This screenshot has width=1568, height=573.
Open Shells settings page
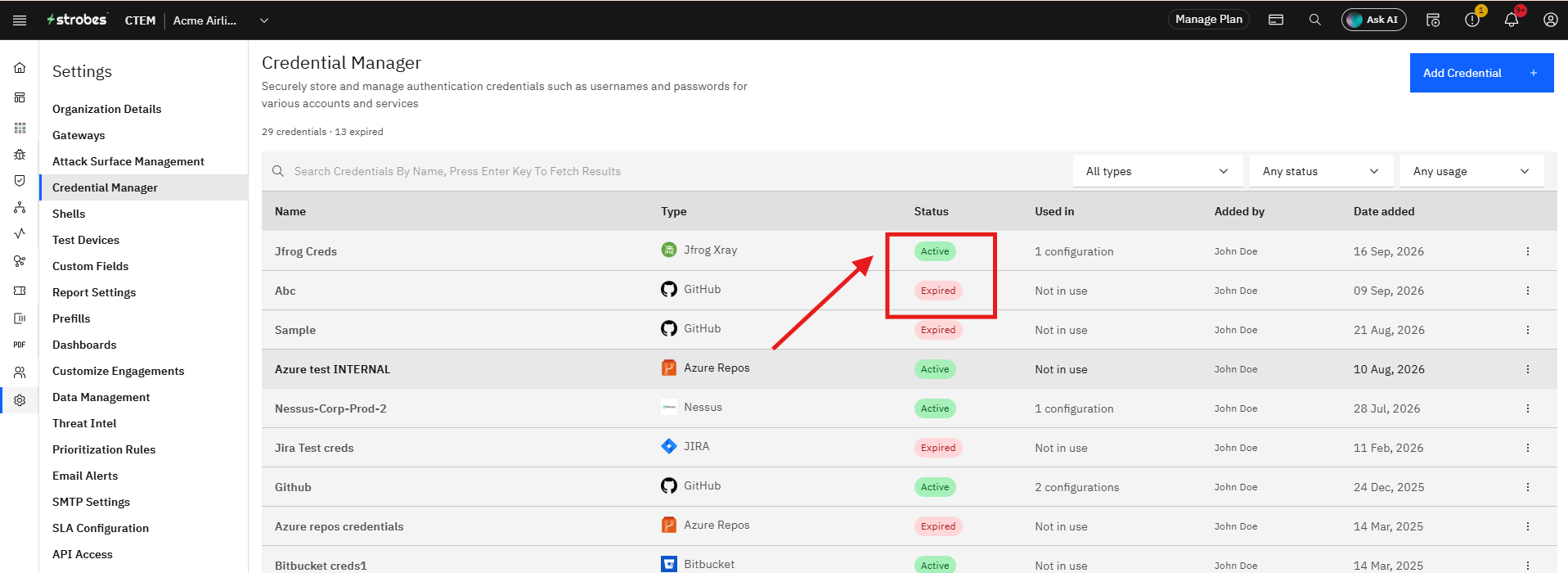pyautogui.click(x=69, y=214)
